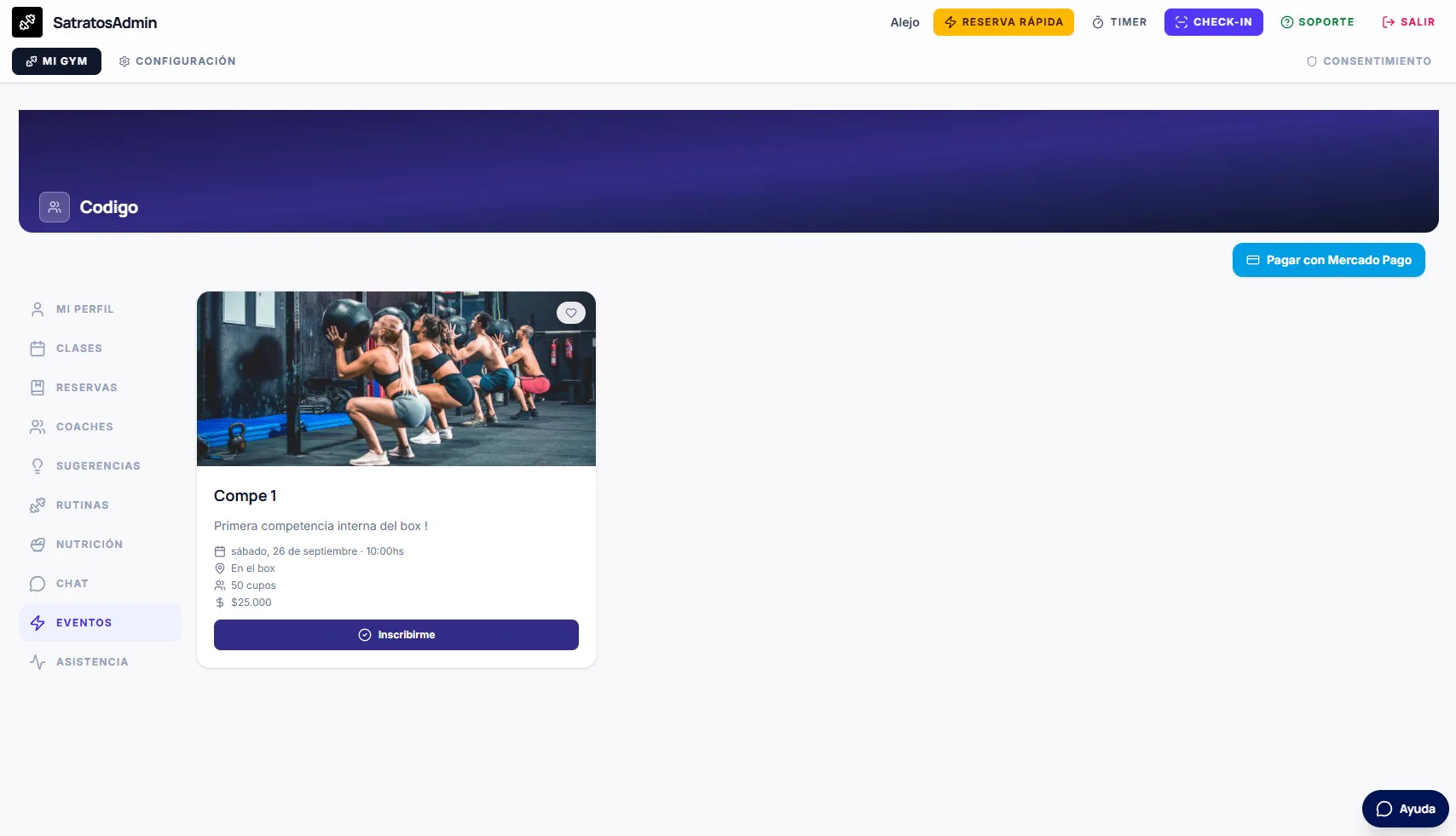Click Pagar con Mercado Pago
The width and height of the screenshot is (1456, 836).
1329,260
